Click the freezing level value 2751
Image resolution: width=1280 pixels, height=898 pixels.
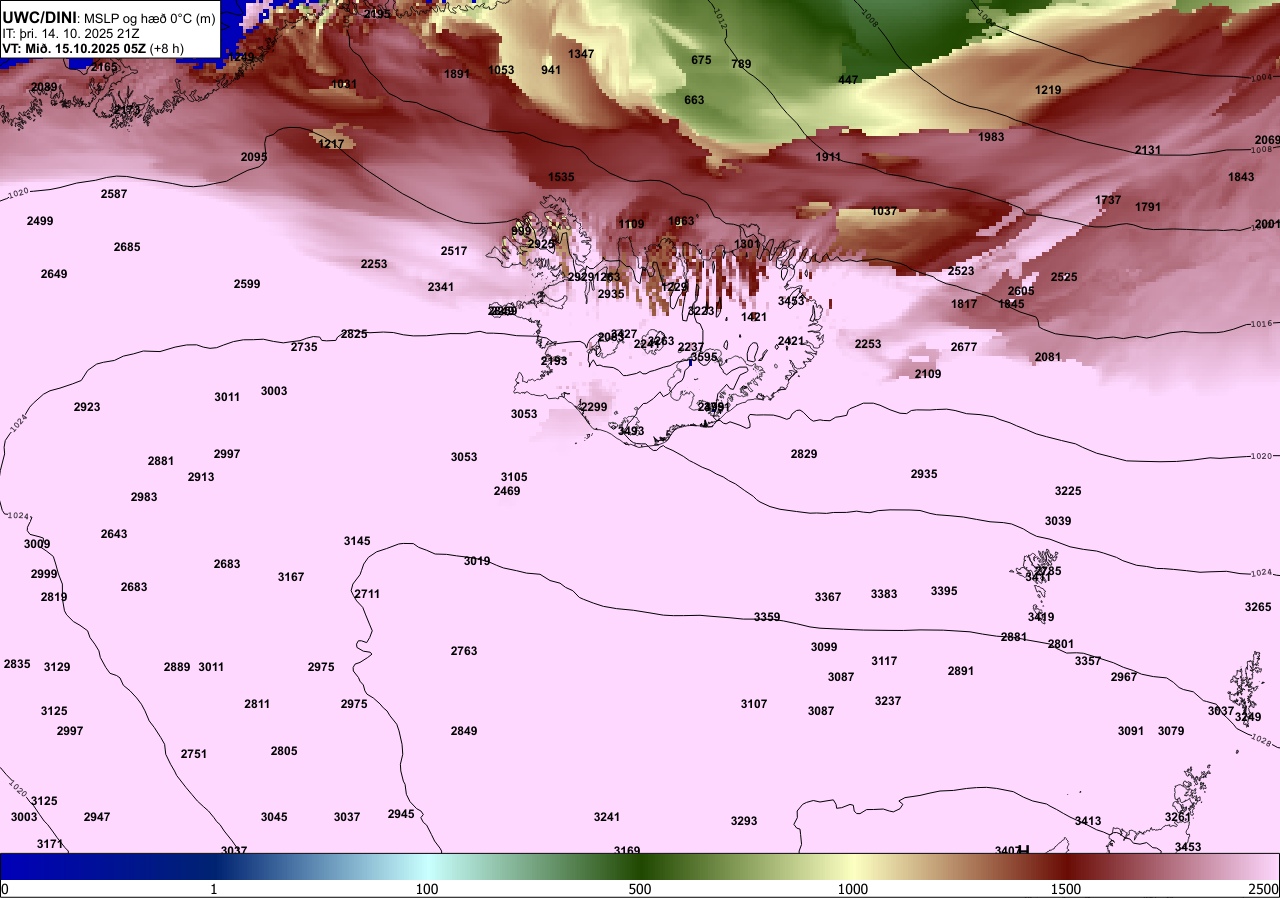pos(194,754)
